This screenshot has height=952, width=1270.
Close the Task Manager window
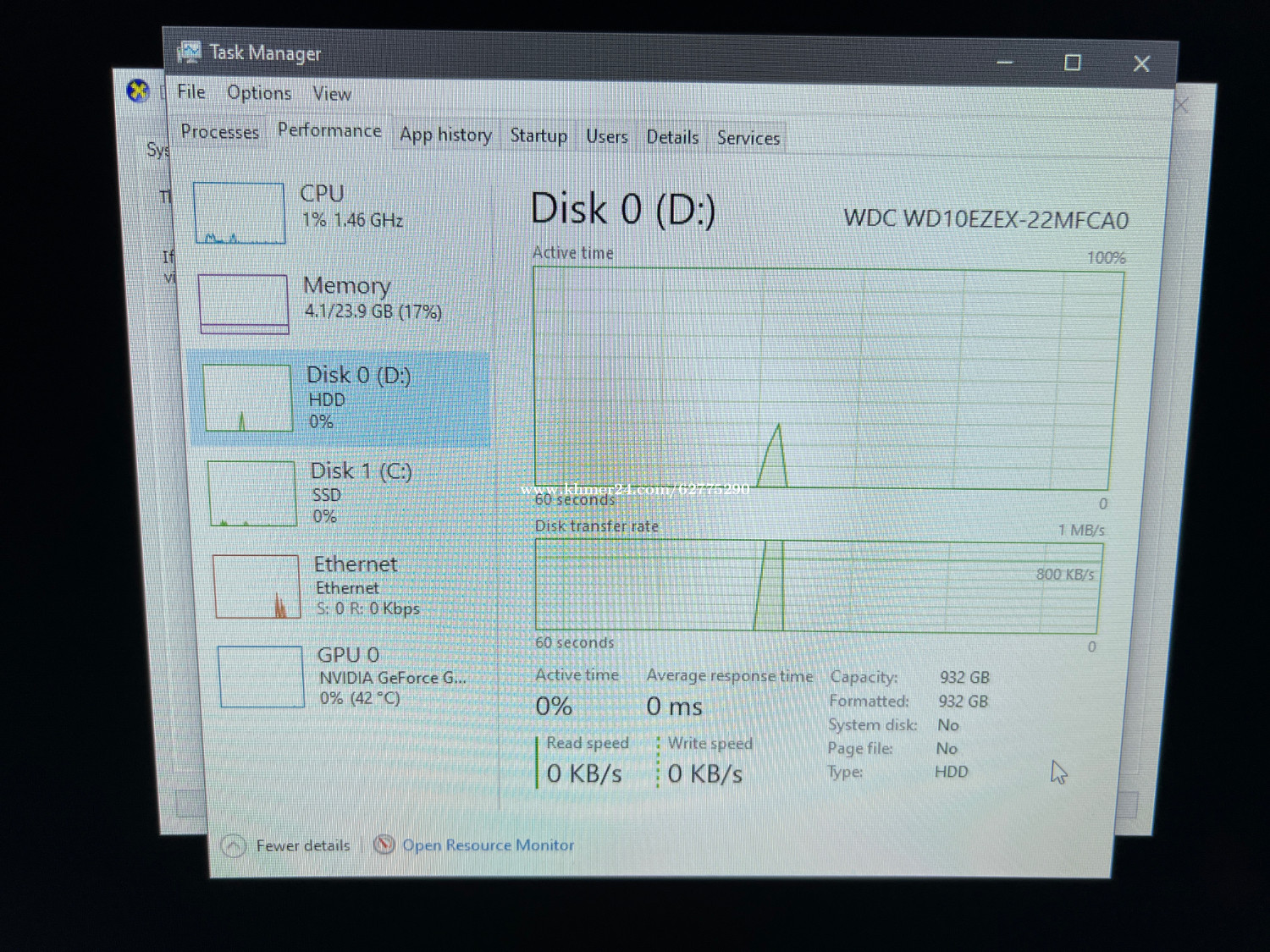[1141, 63]
